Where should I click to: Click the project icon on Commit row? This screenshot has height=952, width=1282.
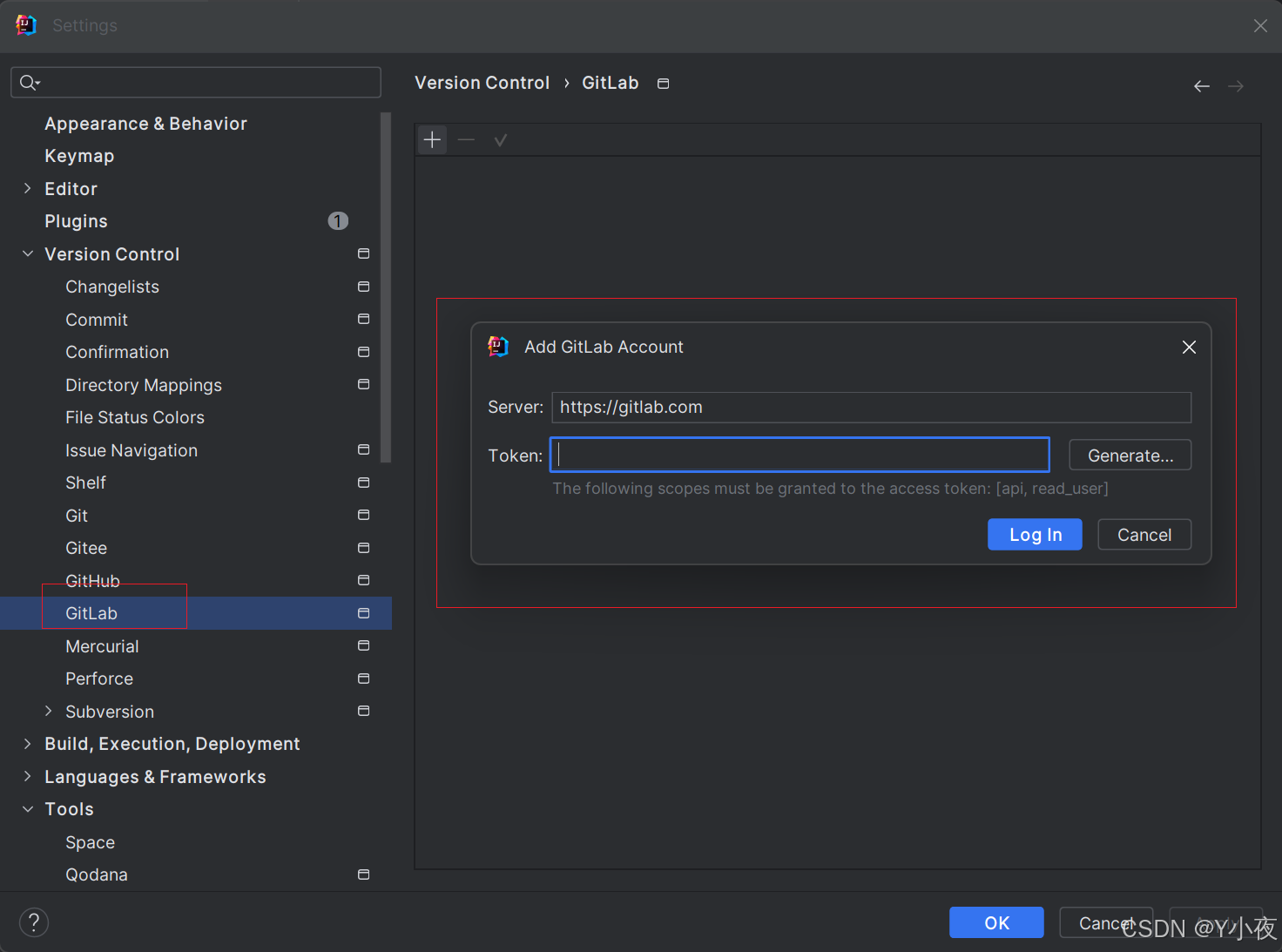364,319
